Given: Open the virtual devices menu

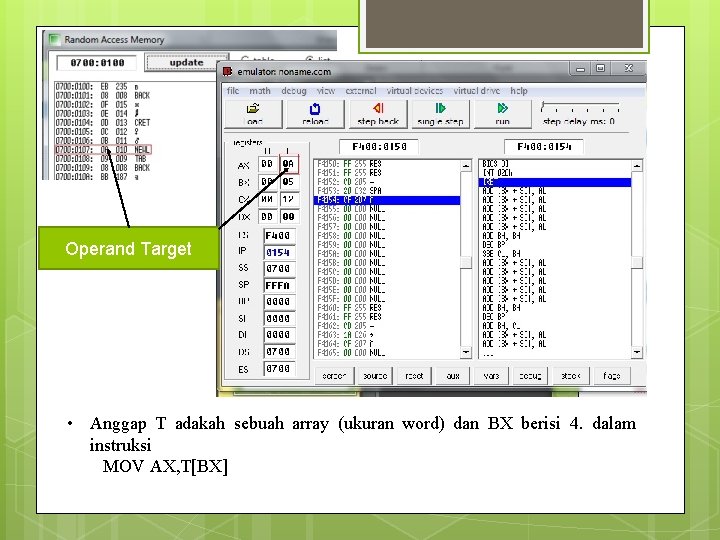Looking at the screenshot, I should pyautogui.click(x=415, y=91).
